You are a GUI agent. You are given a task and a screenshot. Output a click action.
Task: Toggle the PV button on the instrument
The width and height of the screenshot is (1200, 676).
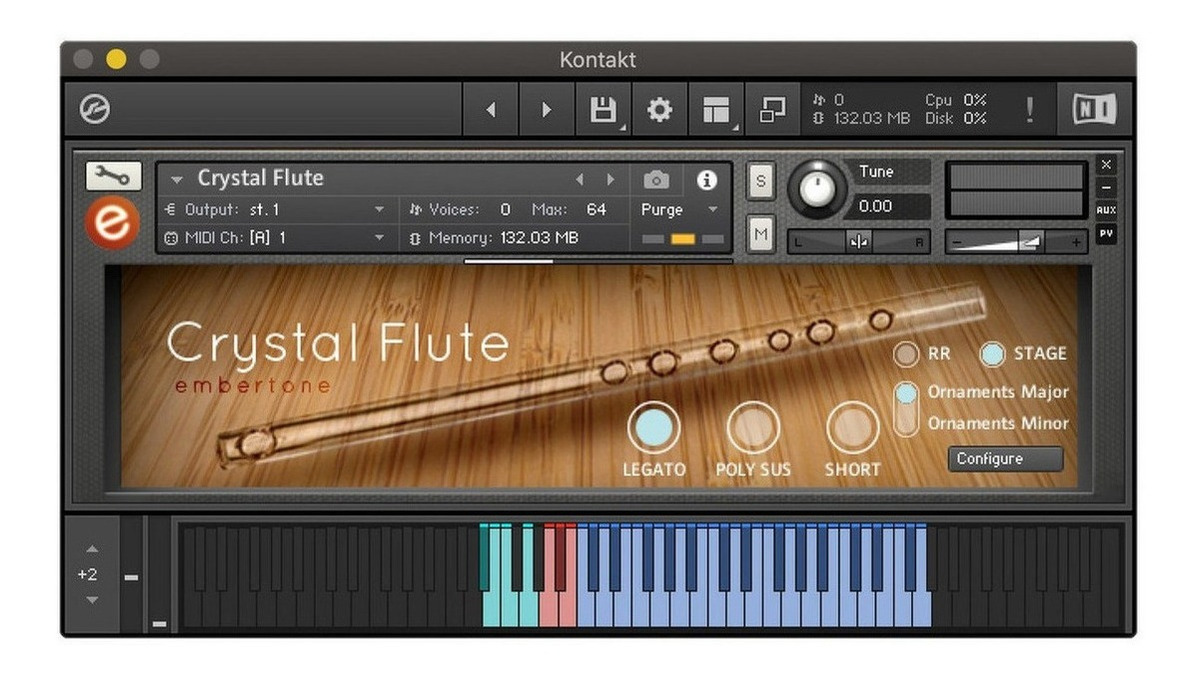coord(1105,234)
